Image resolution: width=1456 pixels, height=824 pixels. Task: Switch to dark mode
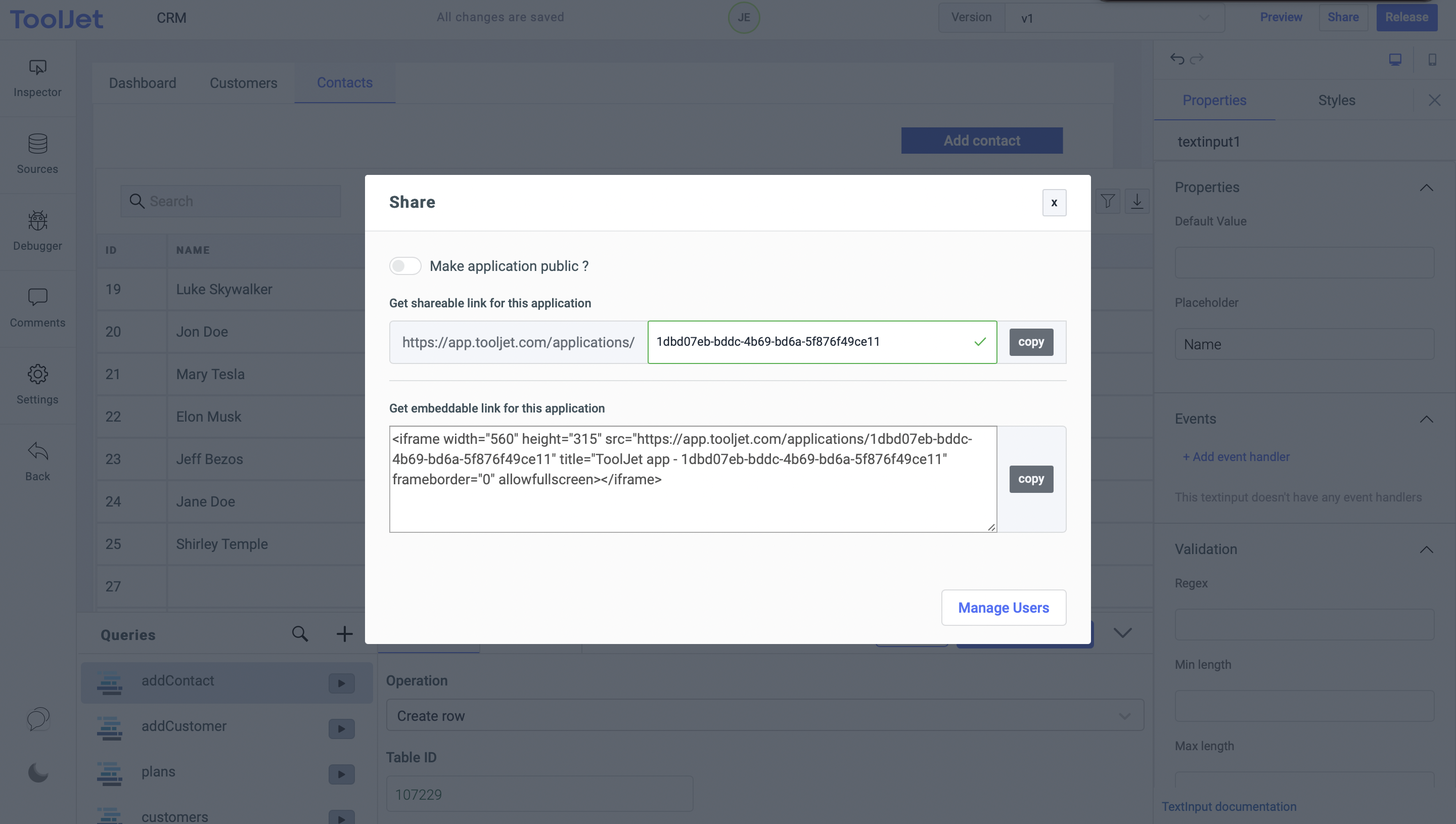tap(37, 772)
